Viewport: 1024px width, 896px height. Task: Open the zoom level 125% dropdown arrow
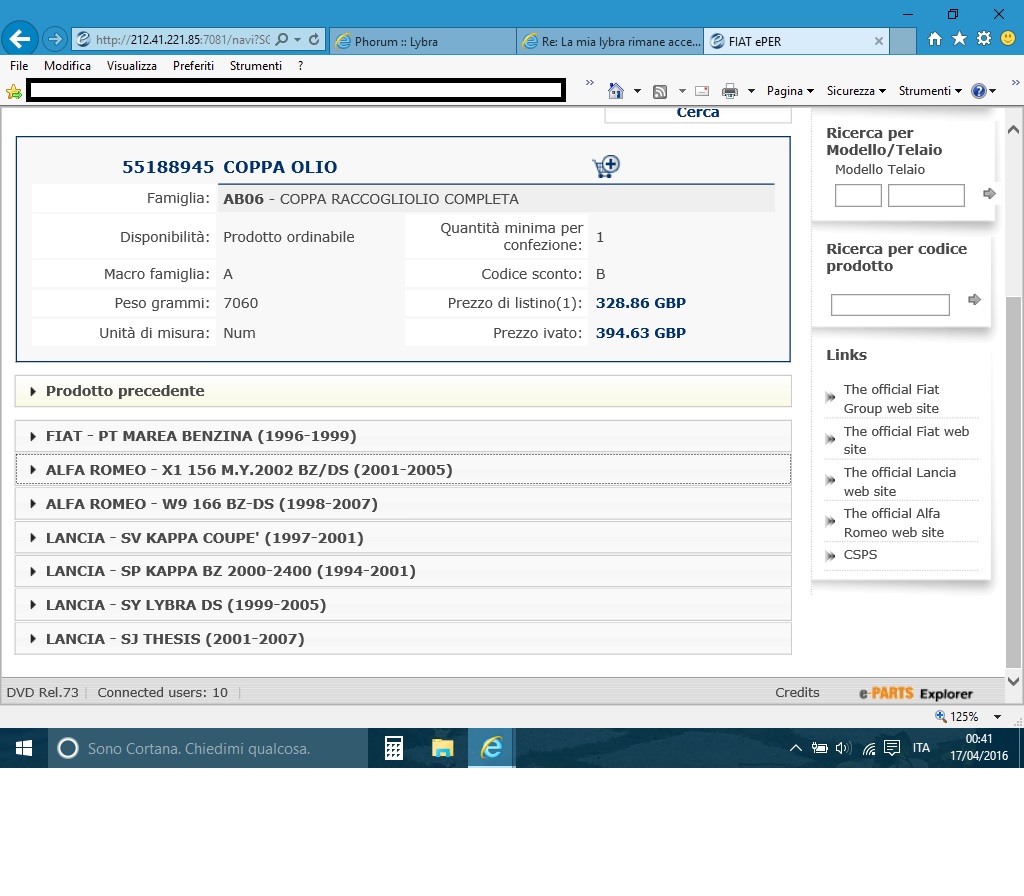[997, 717]
